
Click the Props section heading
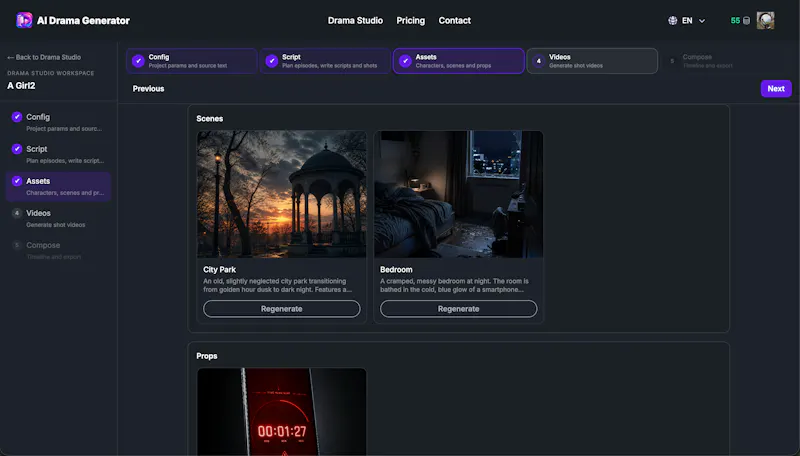pyautogui.click(x=207, y=356)
